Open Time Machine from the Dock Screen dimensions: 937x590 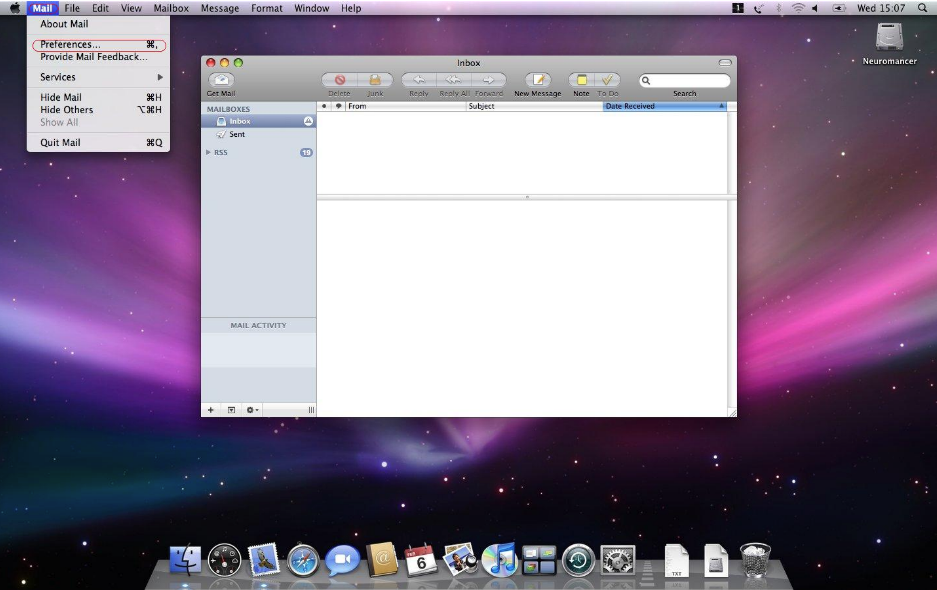(578, 561)
